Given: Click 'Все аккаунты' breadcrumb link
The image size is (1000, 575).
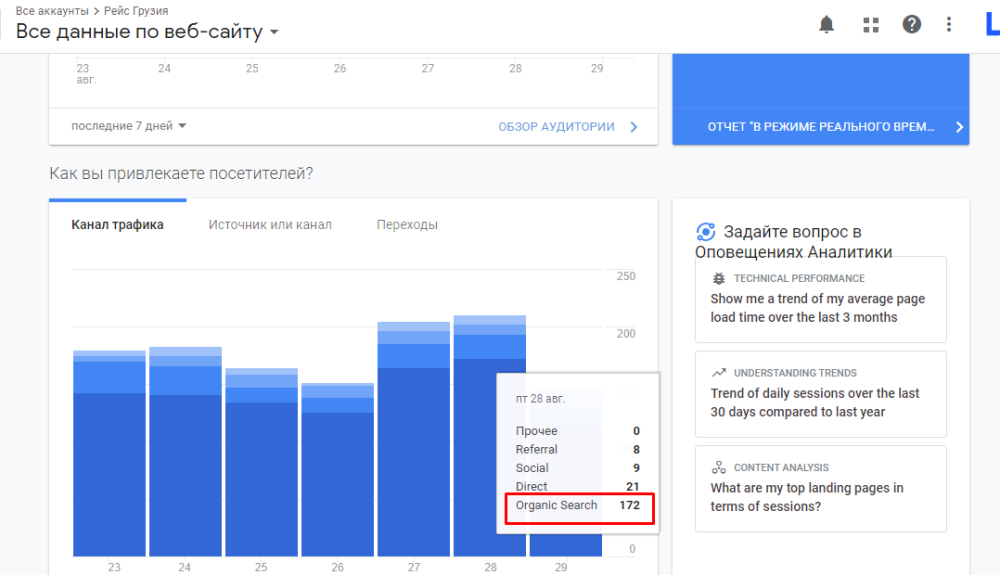Looking at the screenshot, I should click(52, 11).
